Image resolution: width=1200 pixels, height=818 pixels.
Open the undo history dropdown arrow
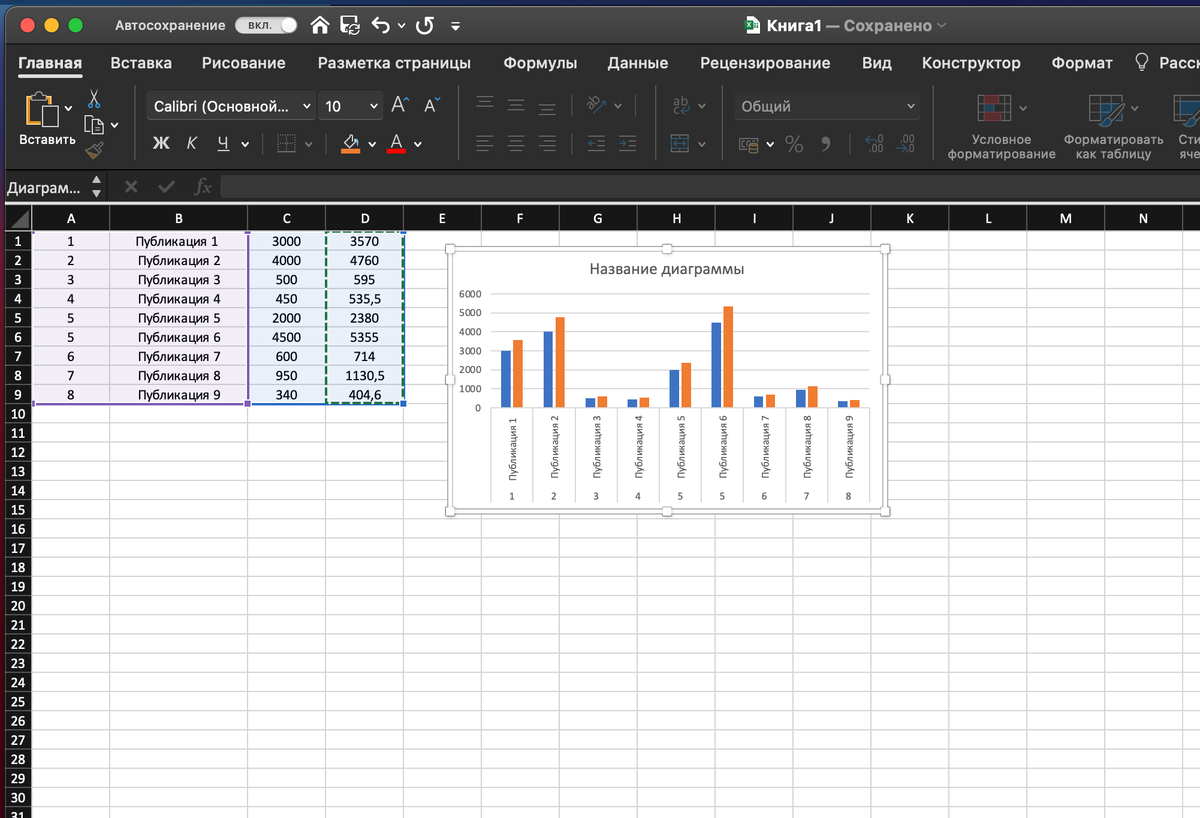[x=401, y=27]
